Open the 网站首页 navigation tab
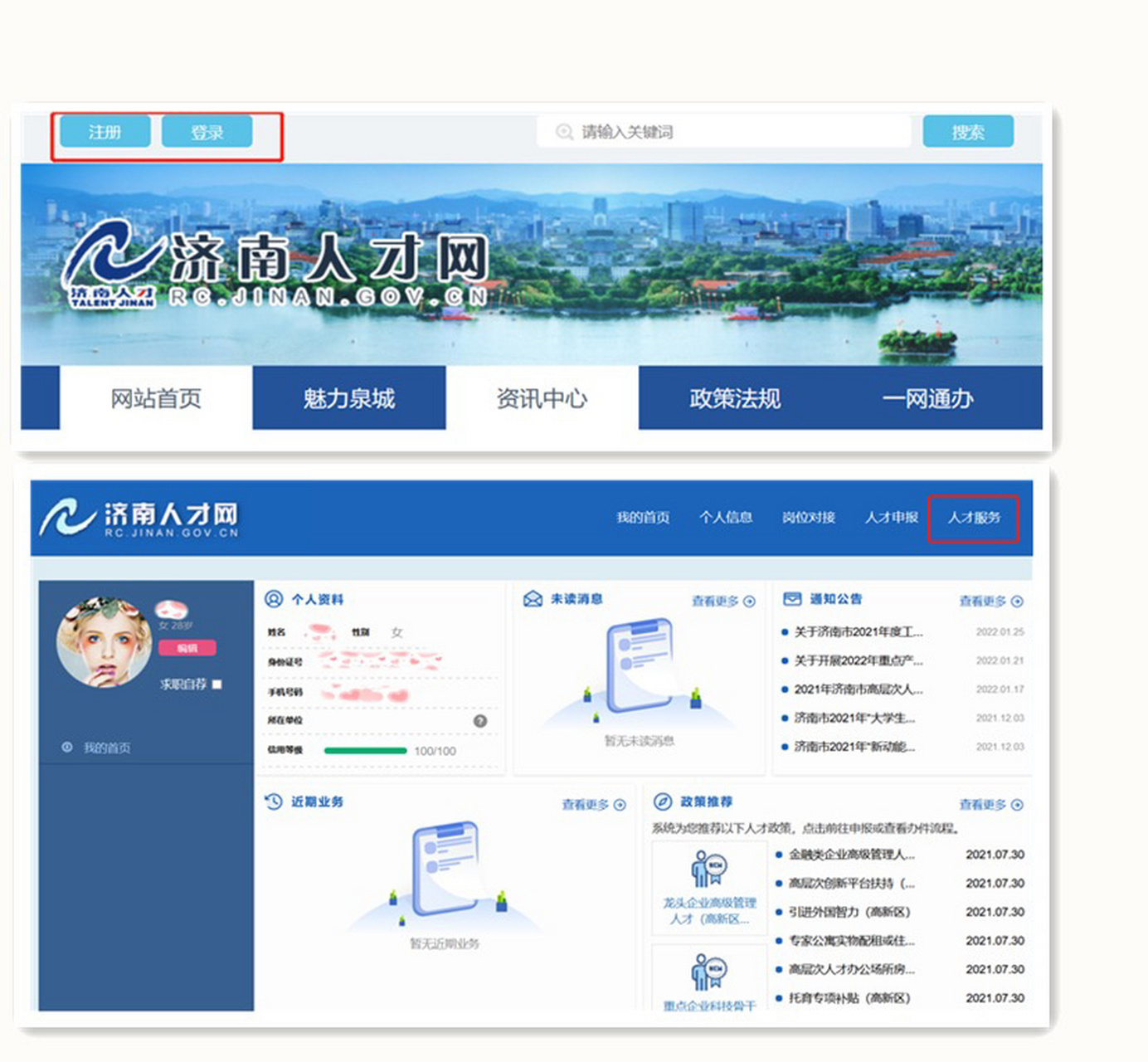This screenshot has width=1148, height=1062. [x=156, y=398]
